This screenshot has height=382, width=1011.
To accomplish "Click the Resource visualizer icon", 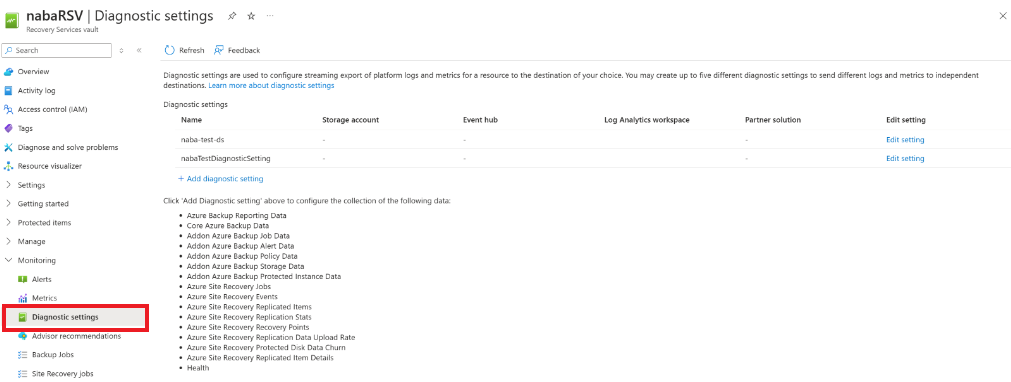I will click(x=8, y=166).
